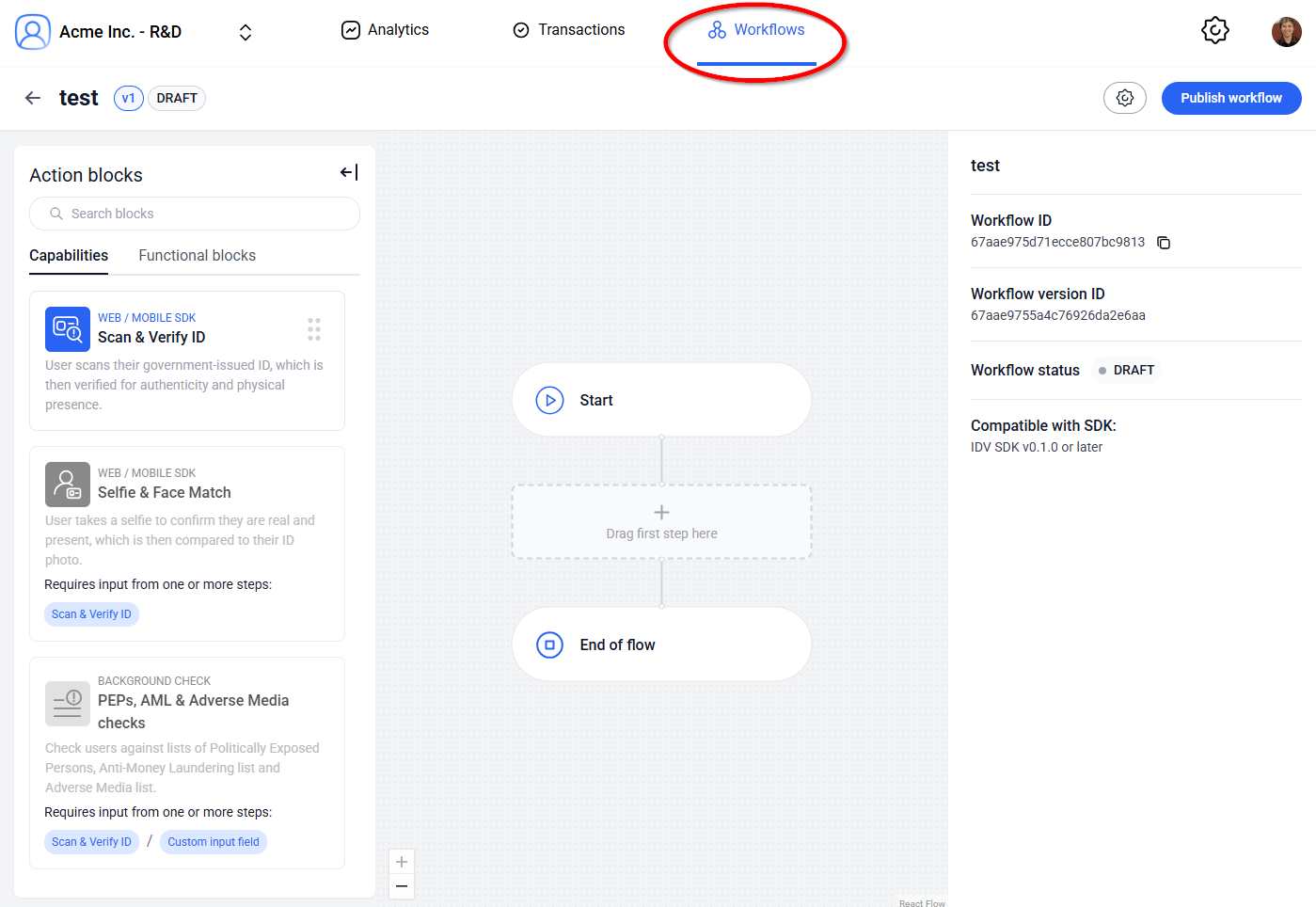Zoom in using the canvas plus control
Image resolution: width=1316 pixels, height=907 pixels.
pyautogui.click(x=402, y=861)
